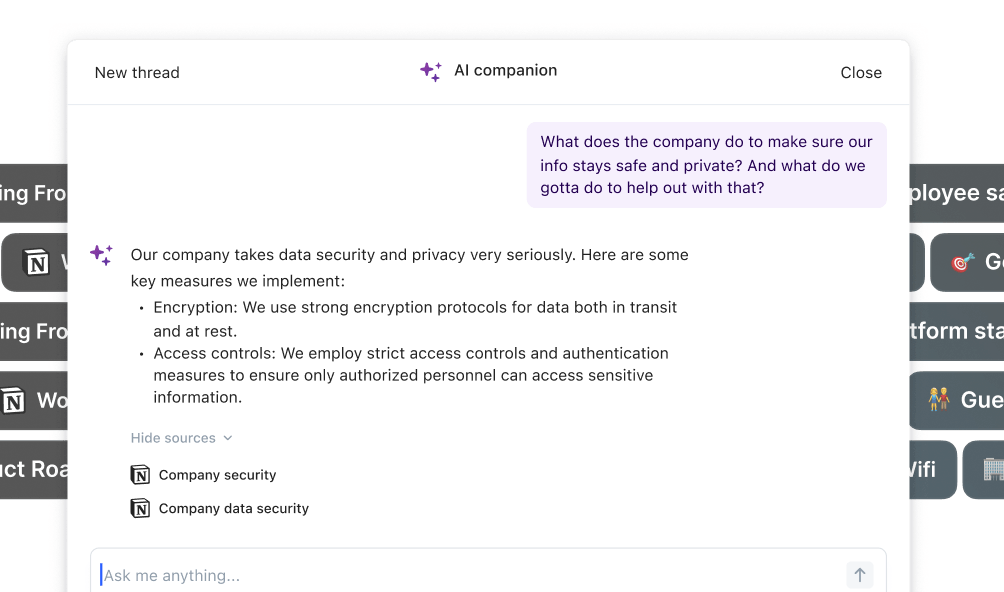This screenshot has width=1004, height=592.
Task: Click the send arrow icon in the input box
Action: (x=859, y=575)
